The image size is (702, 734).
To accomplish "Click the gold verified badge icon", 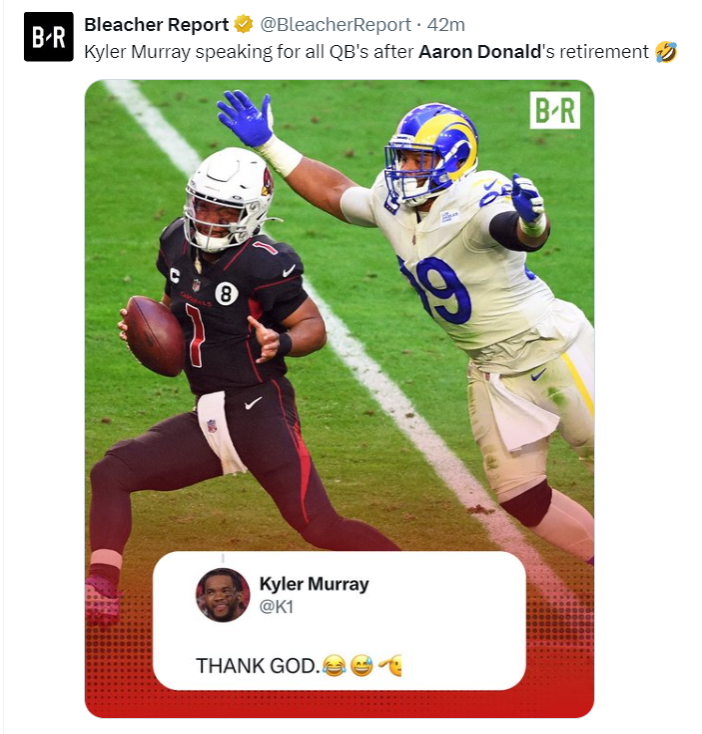I will [x=243, y=24].
